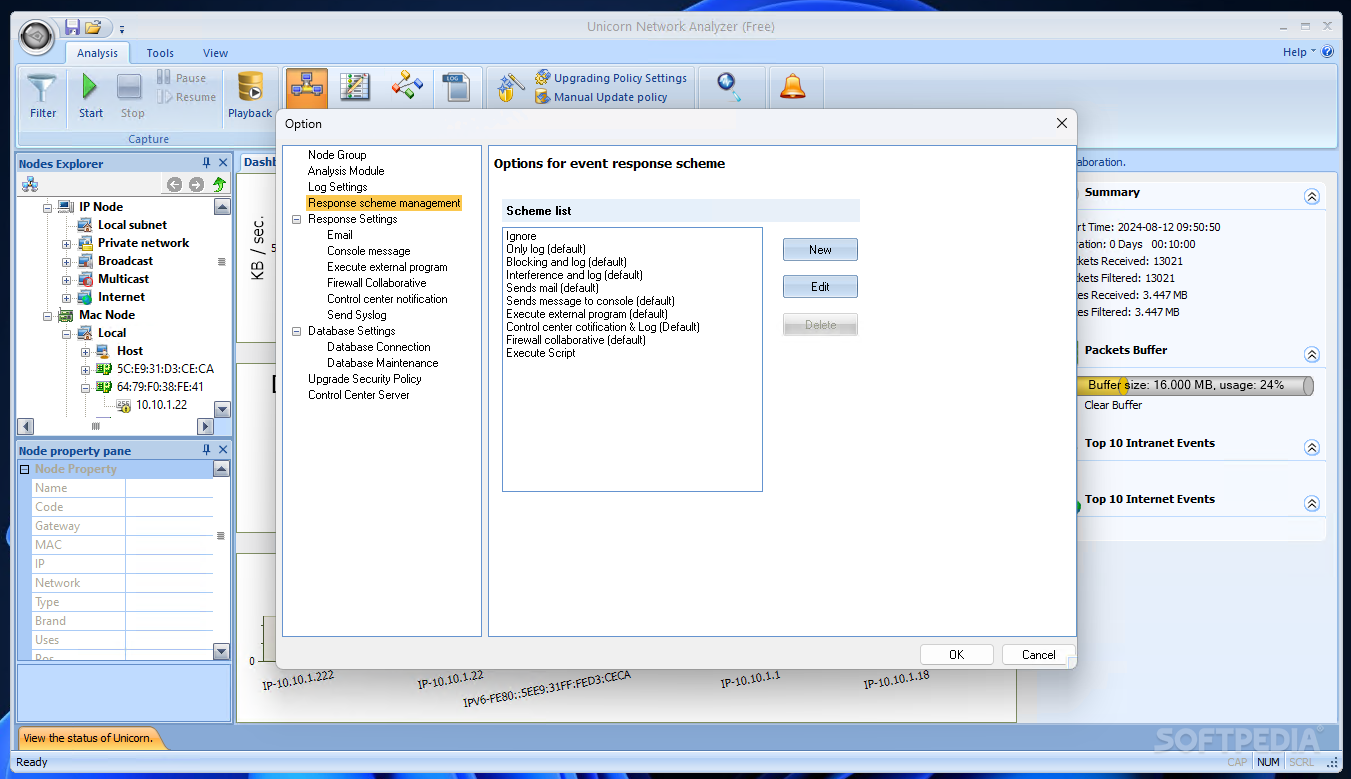Click the Nodes Explorer back arrow
This screenshot has width=1351, height=779.
pyautogui.click(x=174, y=185)
